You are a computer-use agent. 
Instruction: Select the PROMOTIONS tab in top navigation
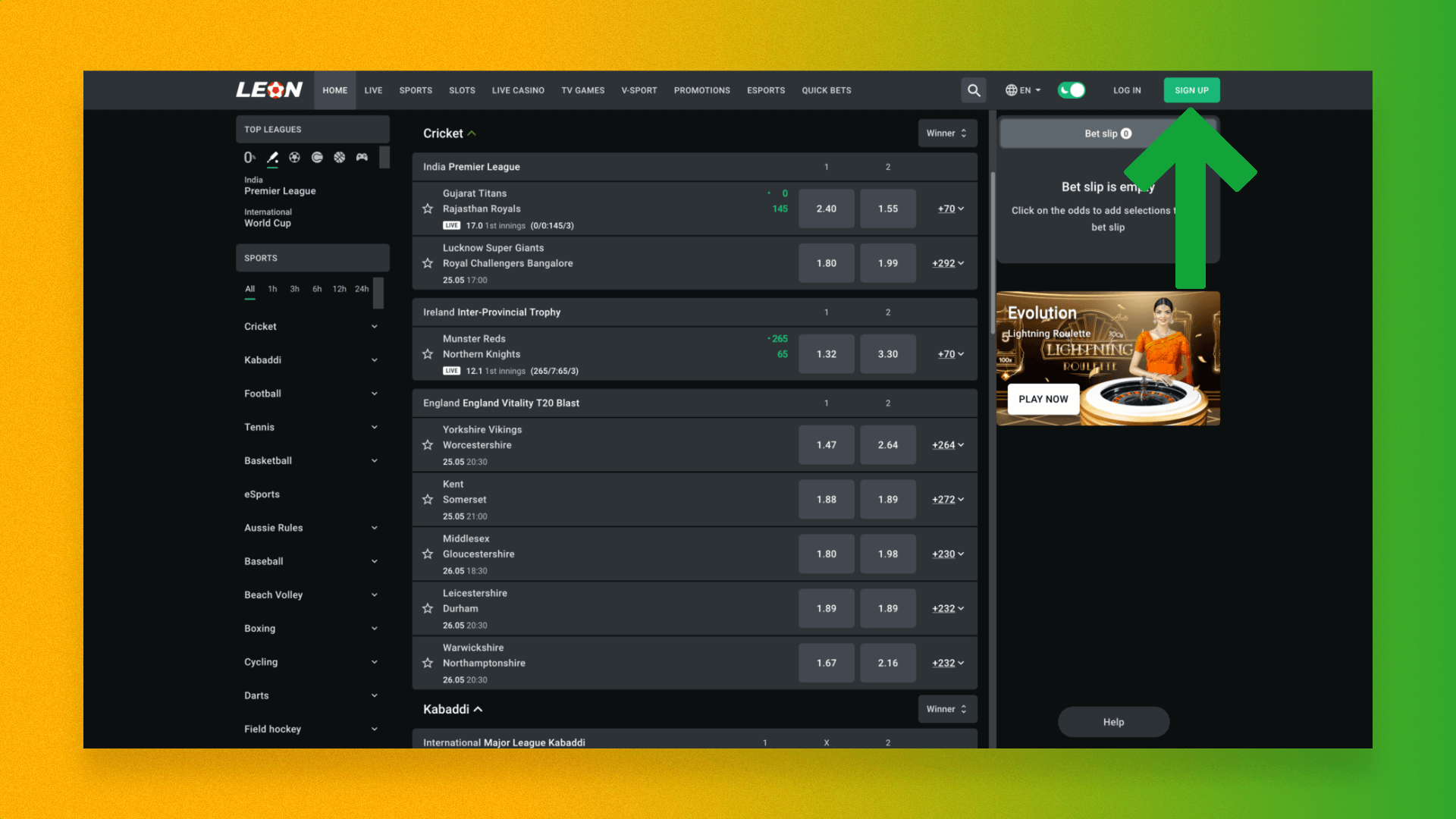tap(701, 90)
